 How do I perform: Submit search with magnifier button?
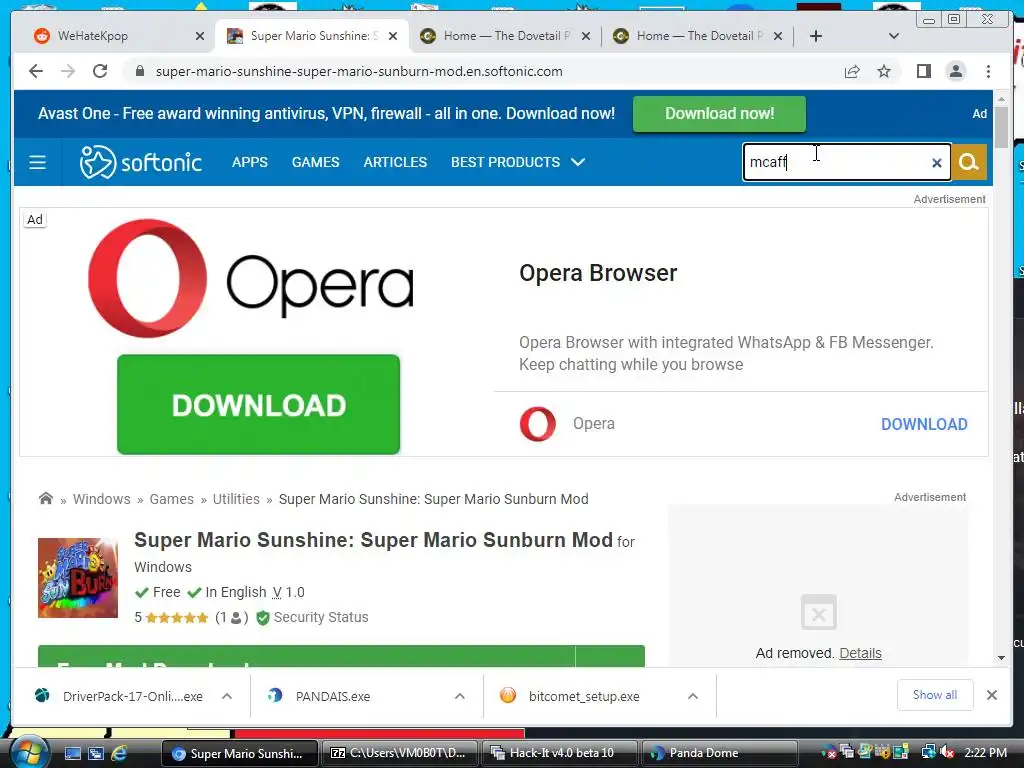click(968, 162)
